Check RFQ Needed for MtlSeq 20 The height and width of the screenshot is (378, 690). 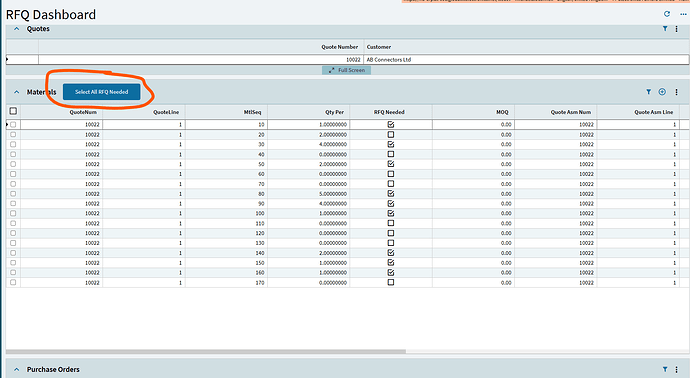click(x=391, y=135)
